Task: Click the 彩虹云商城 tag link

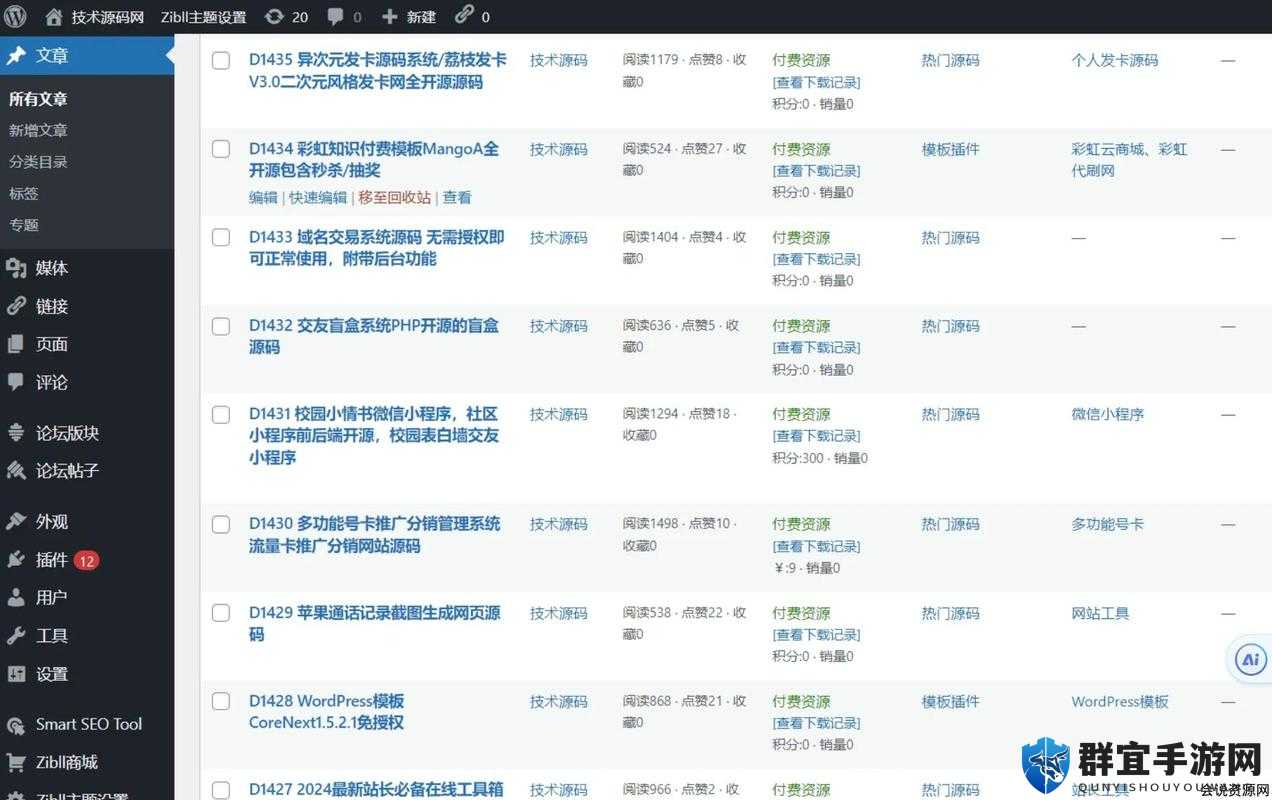Action: point(1108,149)
